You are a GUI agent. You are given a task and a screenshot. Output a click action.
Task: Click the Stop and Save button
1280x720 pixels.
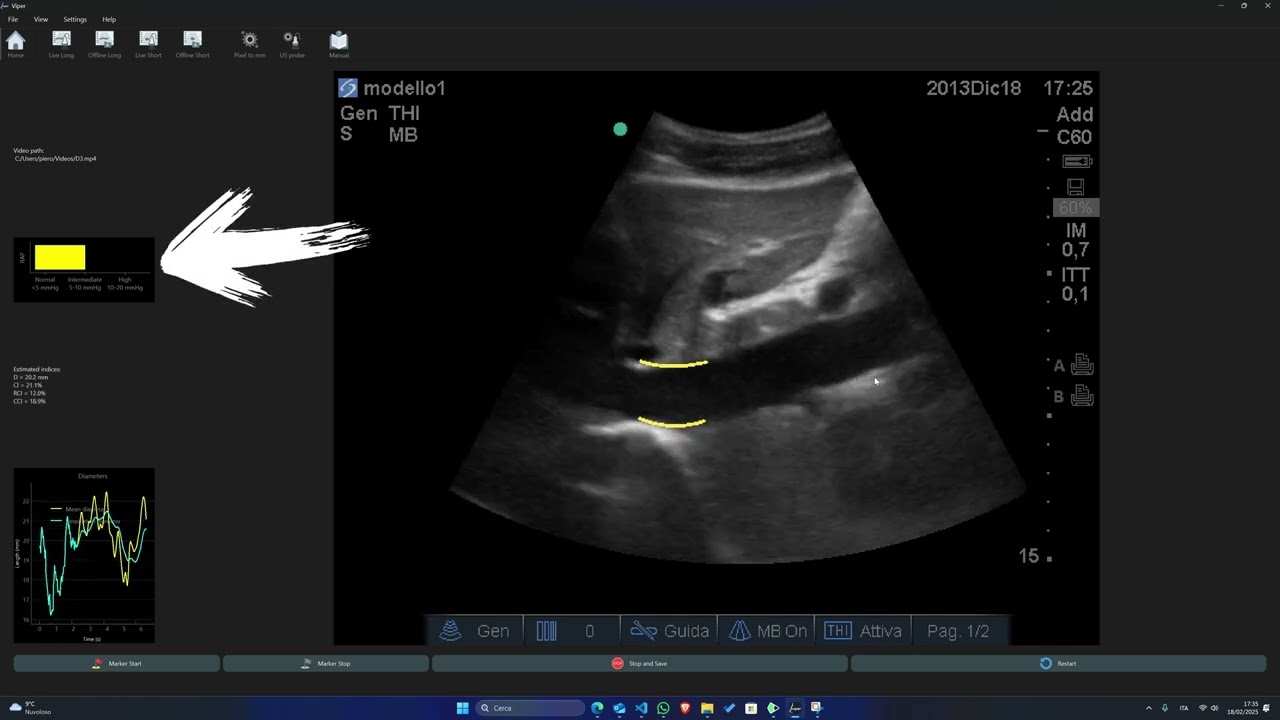[x=639, y=663]
